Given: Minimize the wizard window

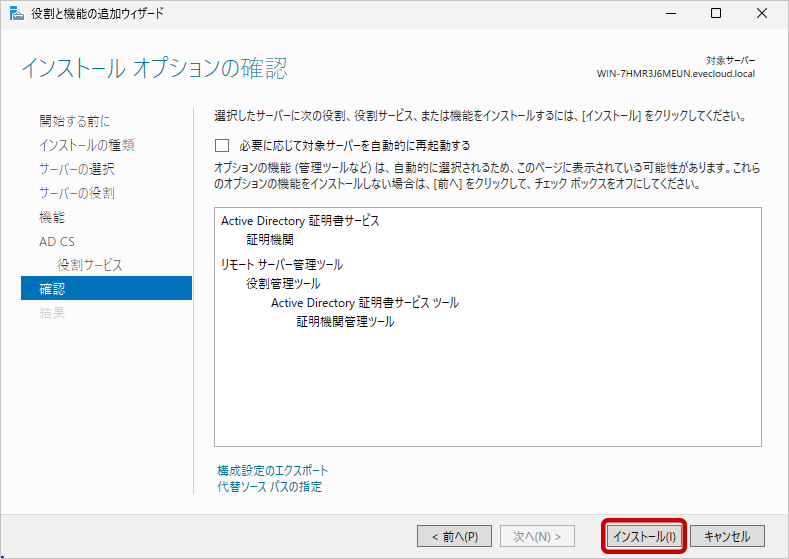Looking at the screenshot, I should 669,13.
